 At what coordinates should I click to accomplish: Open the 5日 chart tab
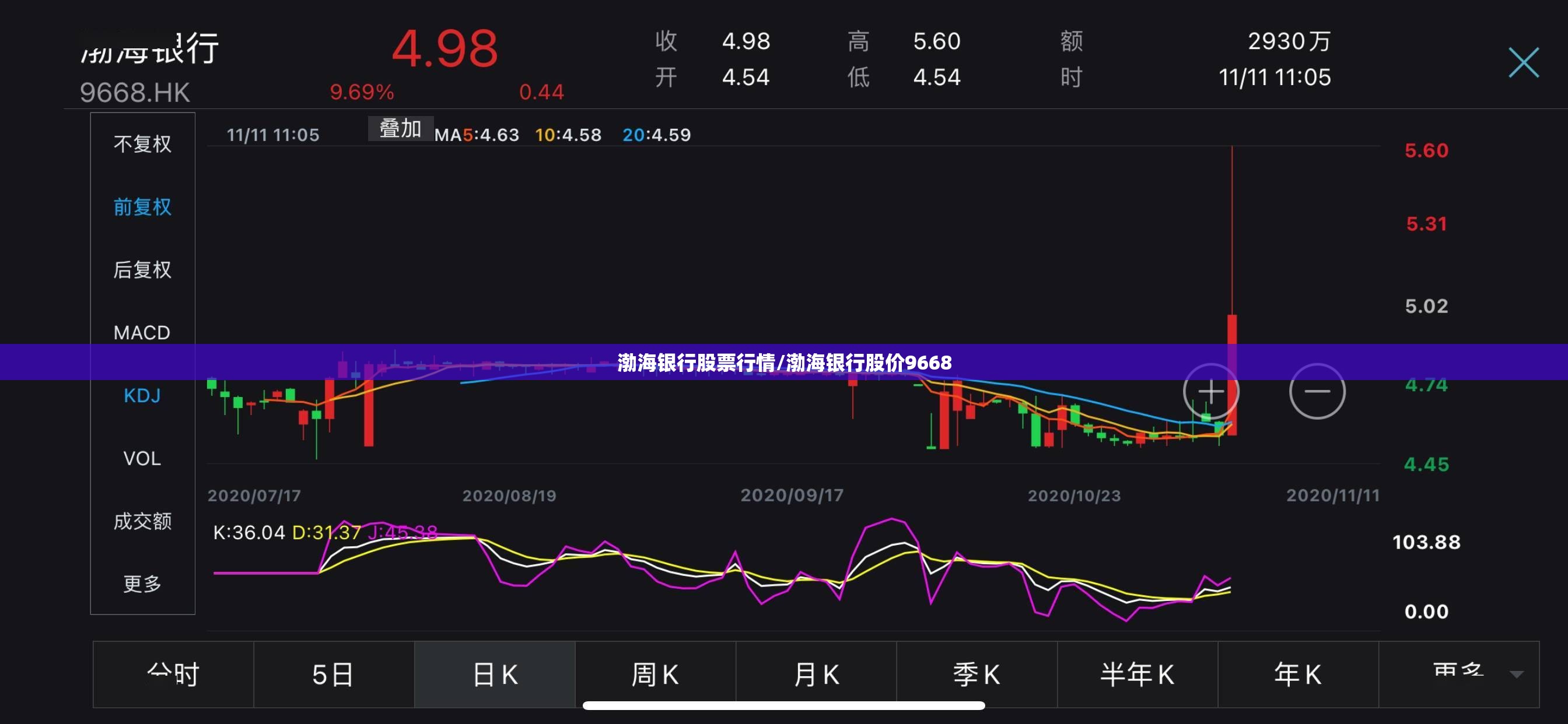[334, 674]
